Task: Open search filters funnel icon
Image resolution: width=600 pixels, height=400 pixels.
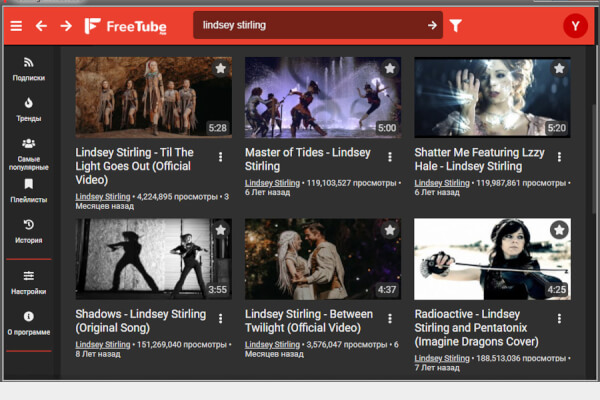Action: coord(455,26)
